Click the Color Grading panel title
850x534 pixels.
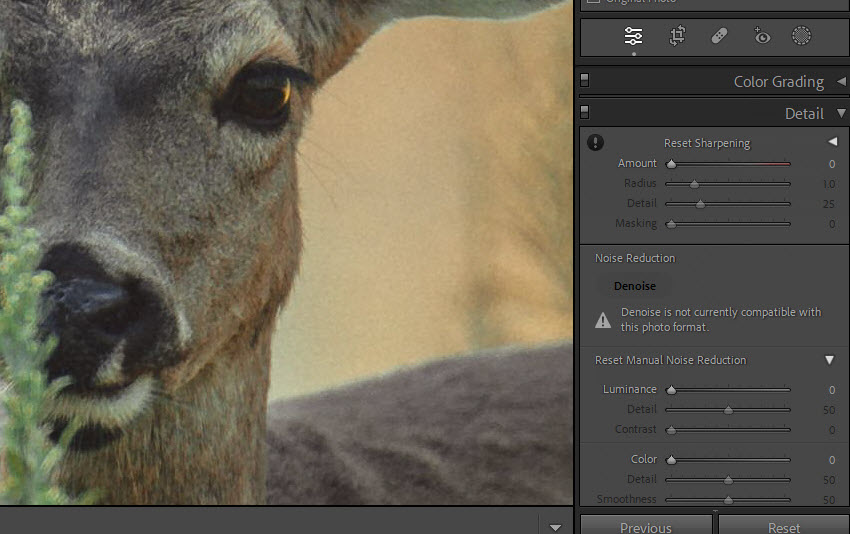(x=778, y=81)
